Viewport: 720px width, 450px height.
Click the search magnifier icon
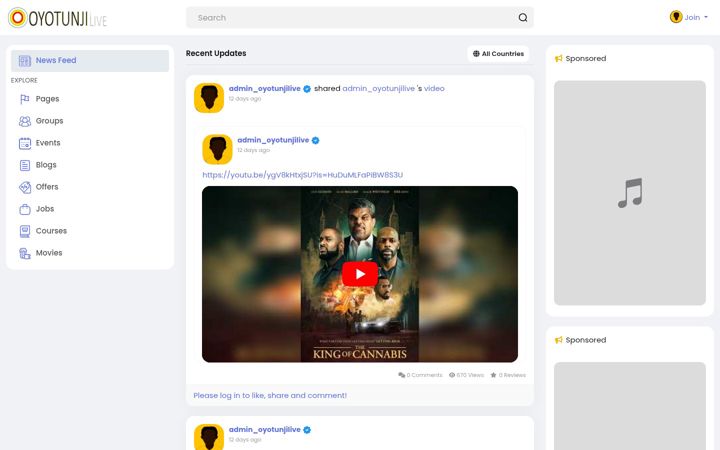tap(523, 17)
